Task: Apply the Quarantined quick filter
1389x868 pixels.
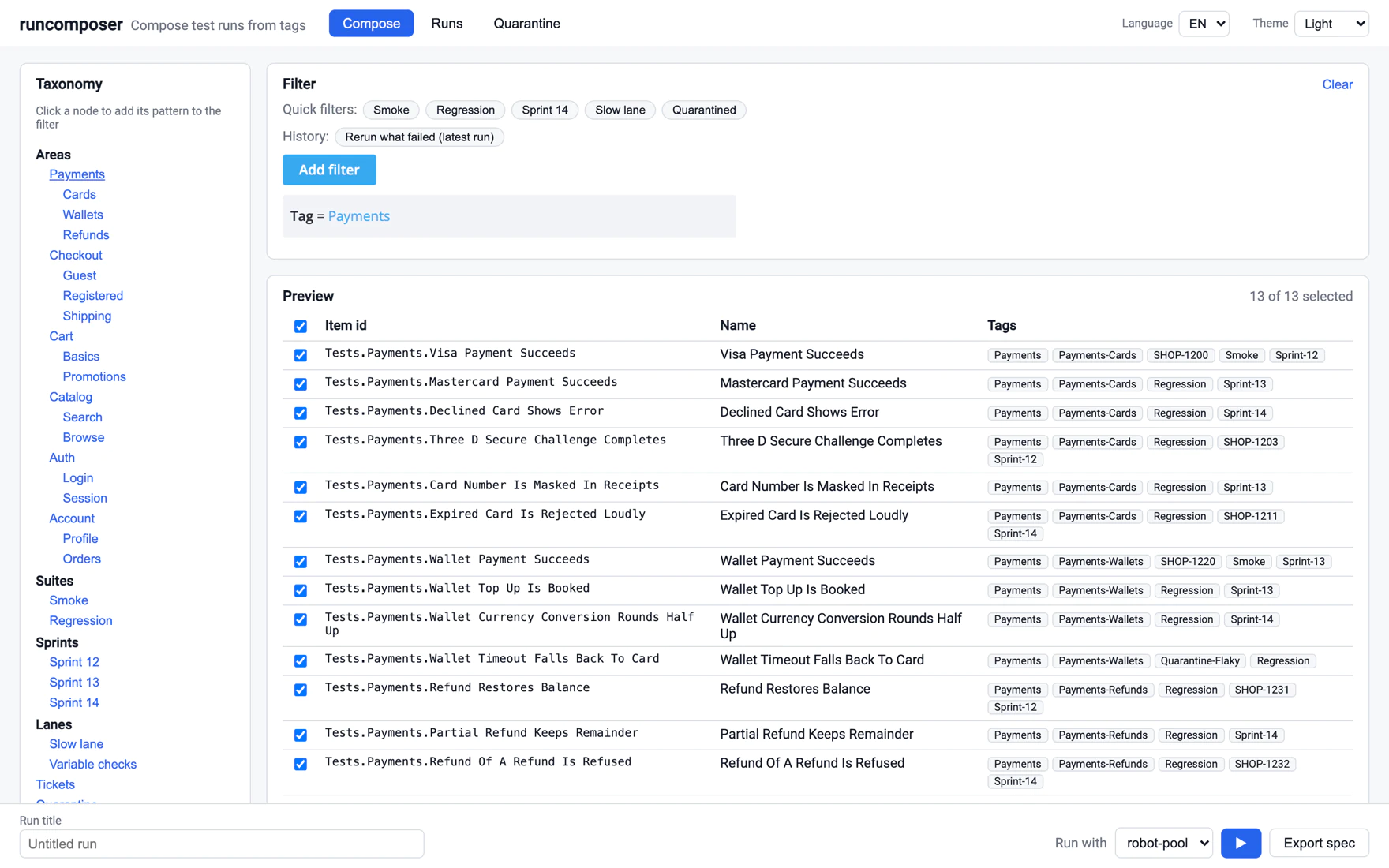Action: tap(704, 110)
